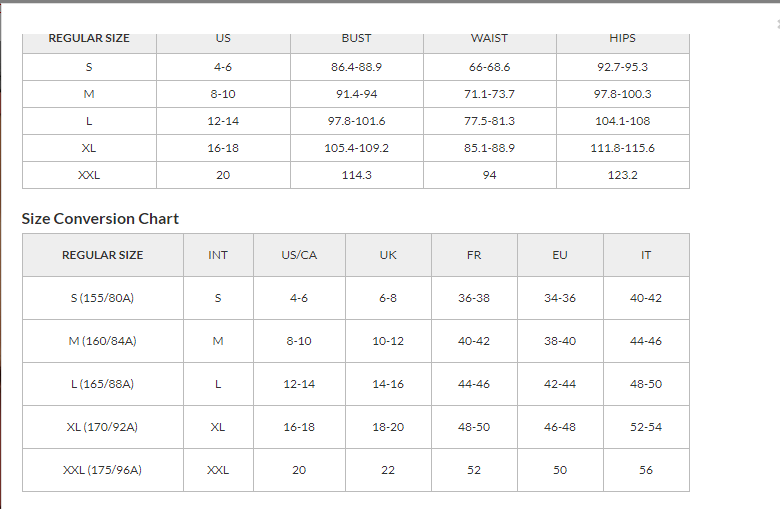Select the EU column header
Viewport: 780px width, 509px height.
tap(560, 255)
